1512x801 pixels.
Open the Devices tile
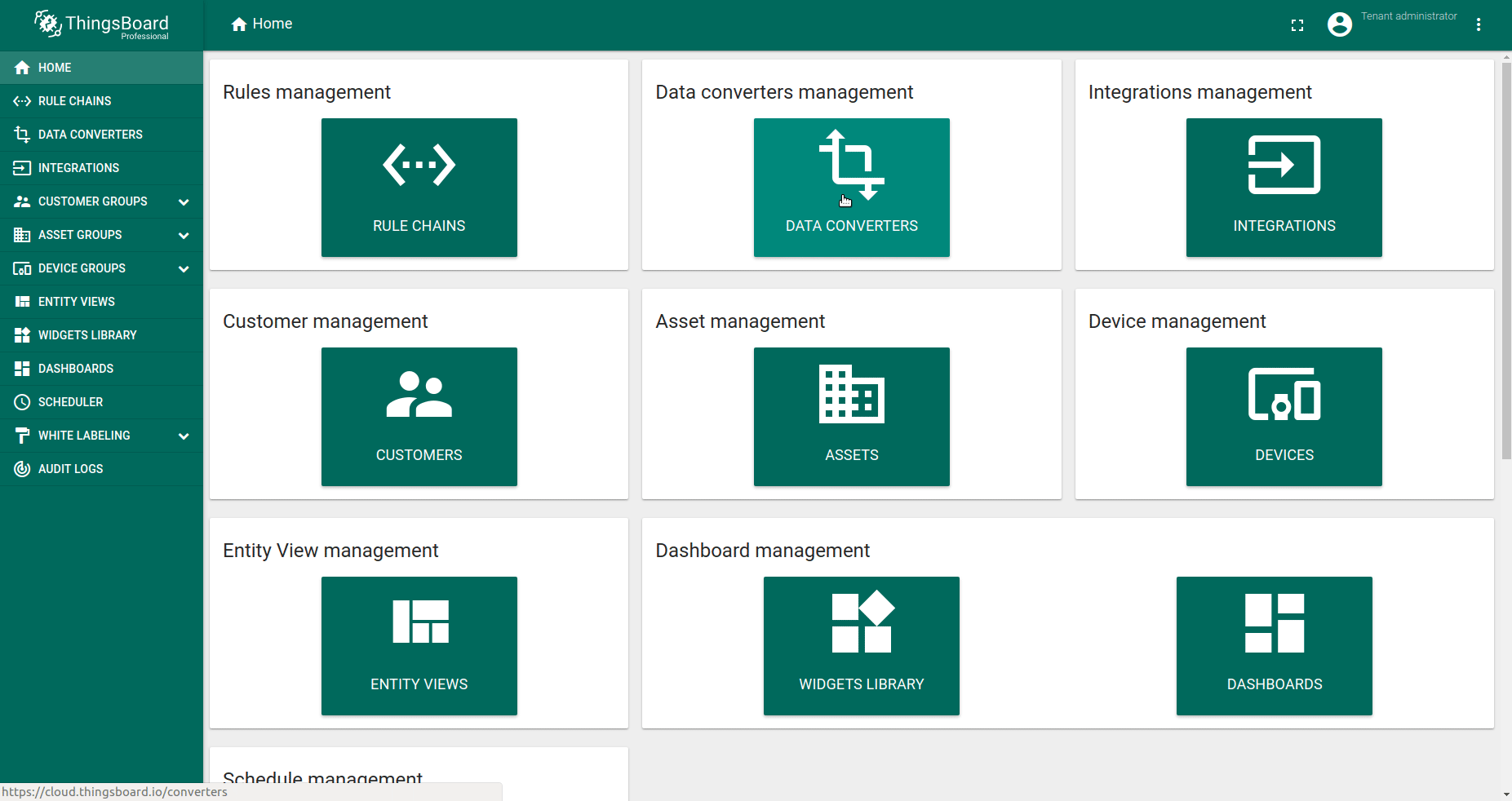pos(1284,417)
